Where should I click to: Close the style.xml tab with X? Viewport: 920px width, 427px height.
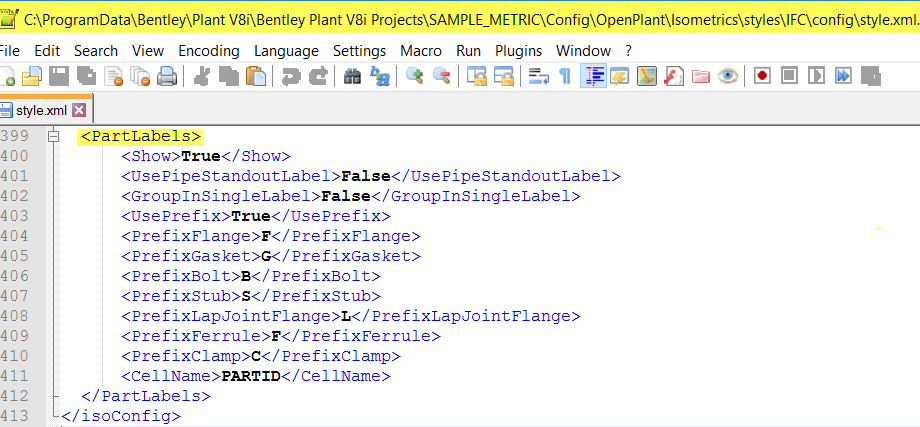(x=79, y=110)
